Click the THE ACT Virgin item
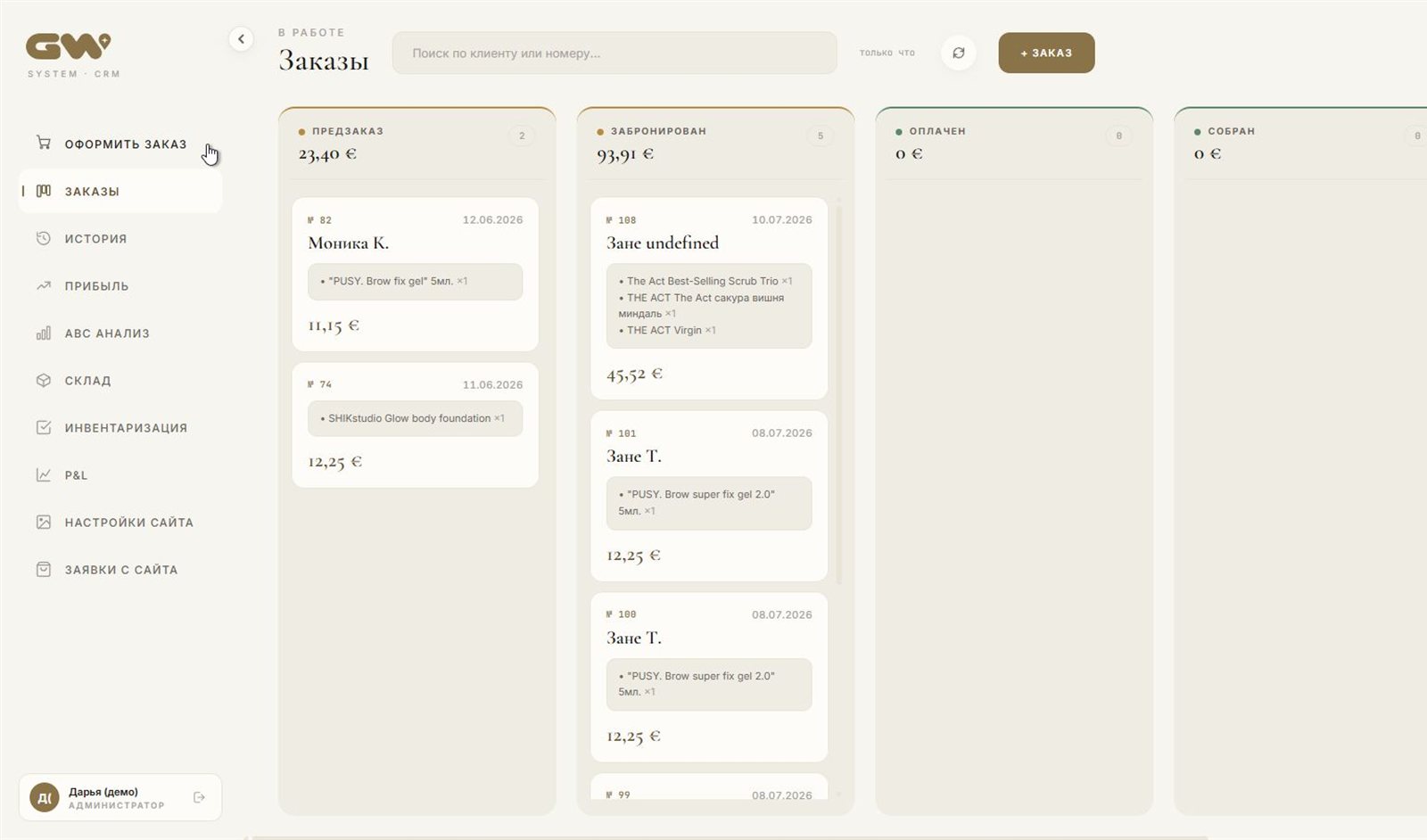This screenshot has width=1427, height=840. tap(667, 330)
